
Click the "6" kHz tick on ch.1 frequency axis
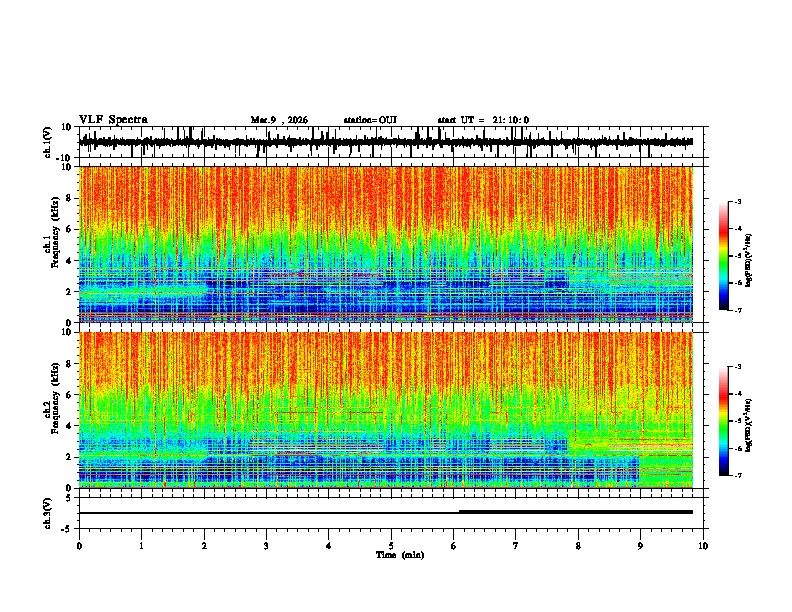(x=69, y=229)
